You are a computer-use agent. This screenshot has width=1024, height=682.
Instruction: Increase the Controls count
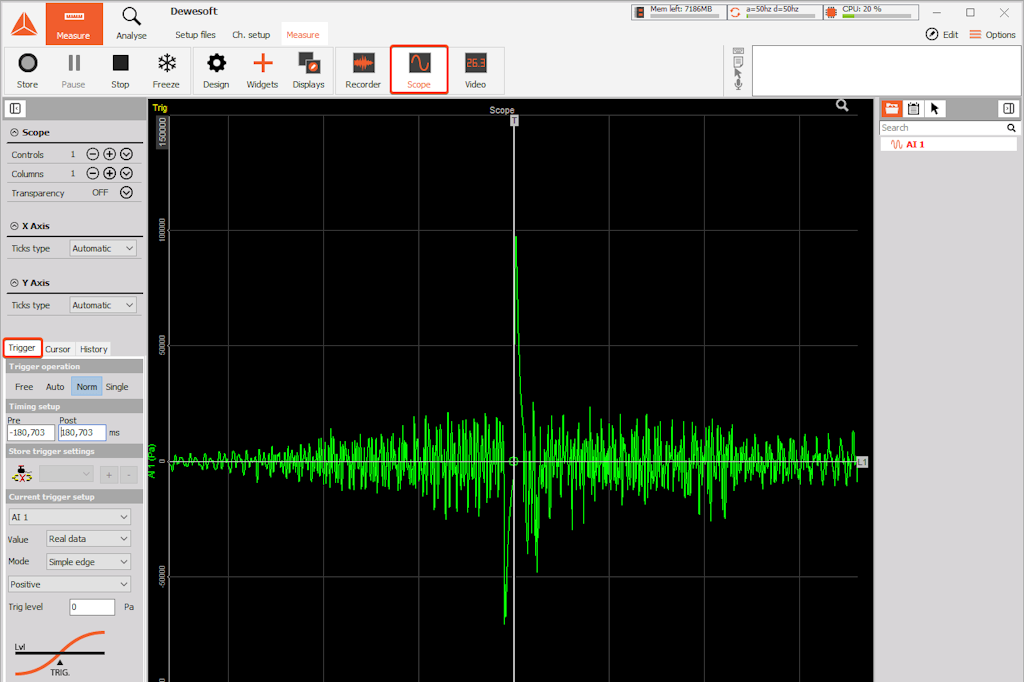(x=110, y=154)
